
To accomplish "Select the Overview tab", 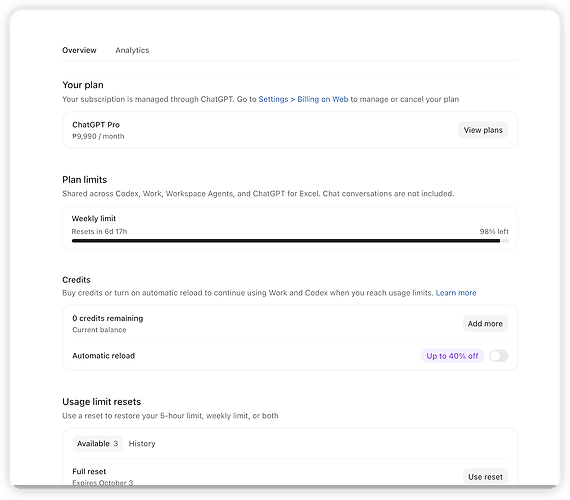I will tap(79, 50).
